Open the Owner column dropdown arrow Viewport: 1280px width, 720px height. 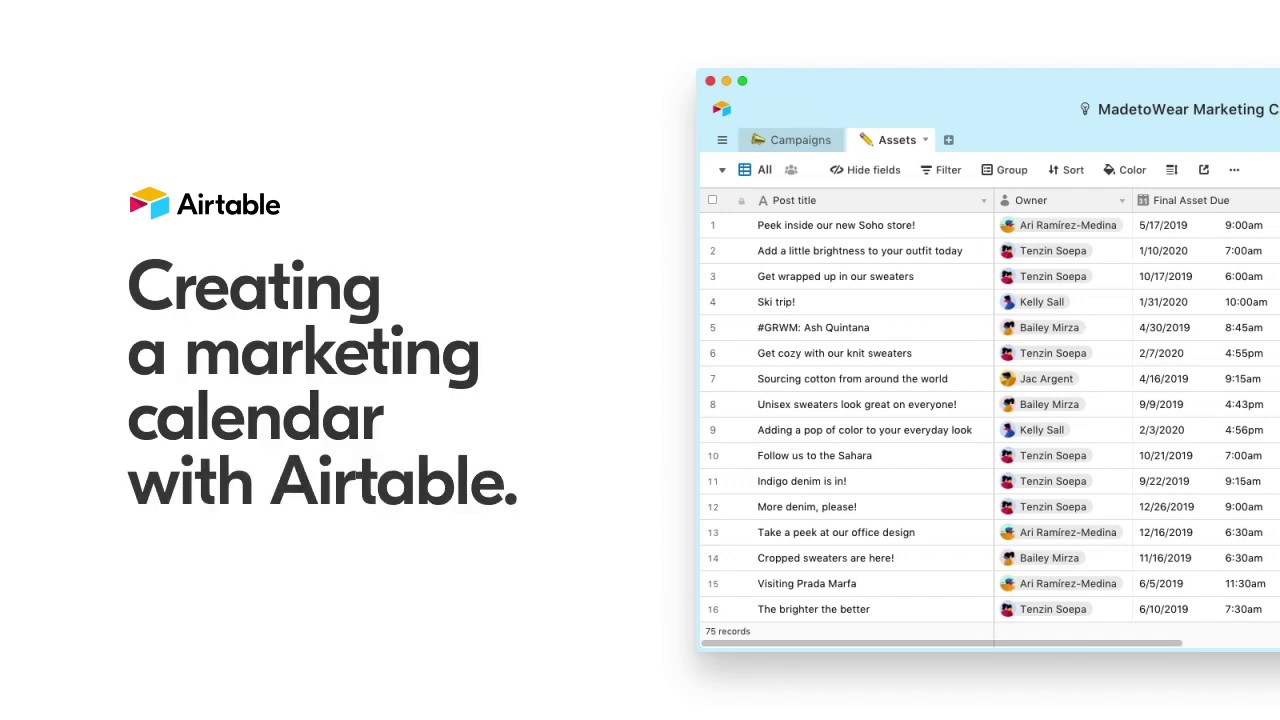pos(1122,201)
